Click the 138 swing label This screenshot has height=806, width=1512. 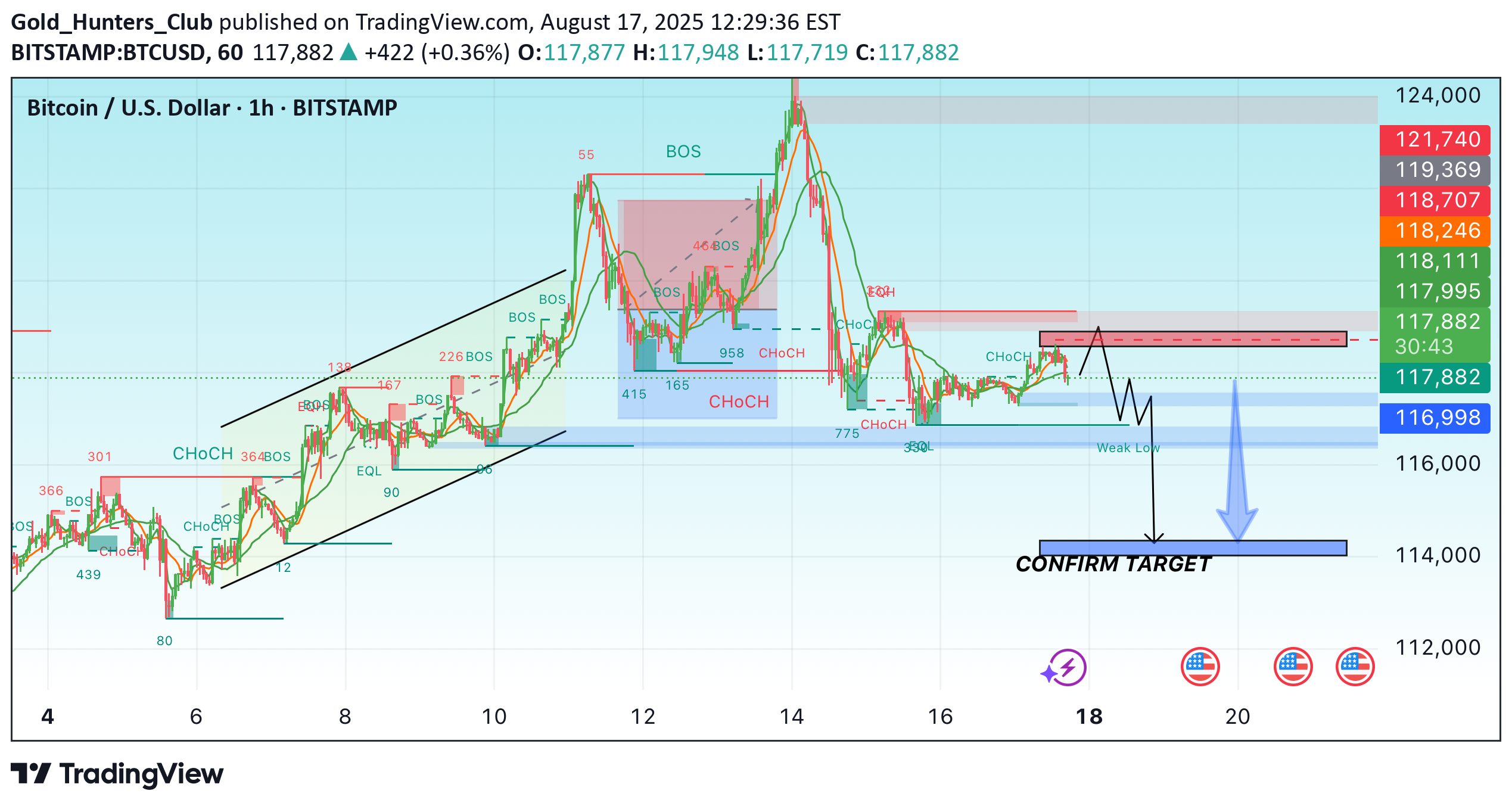[x=340, y=368]
